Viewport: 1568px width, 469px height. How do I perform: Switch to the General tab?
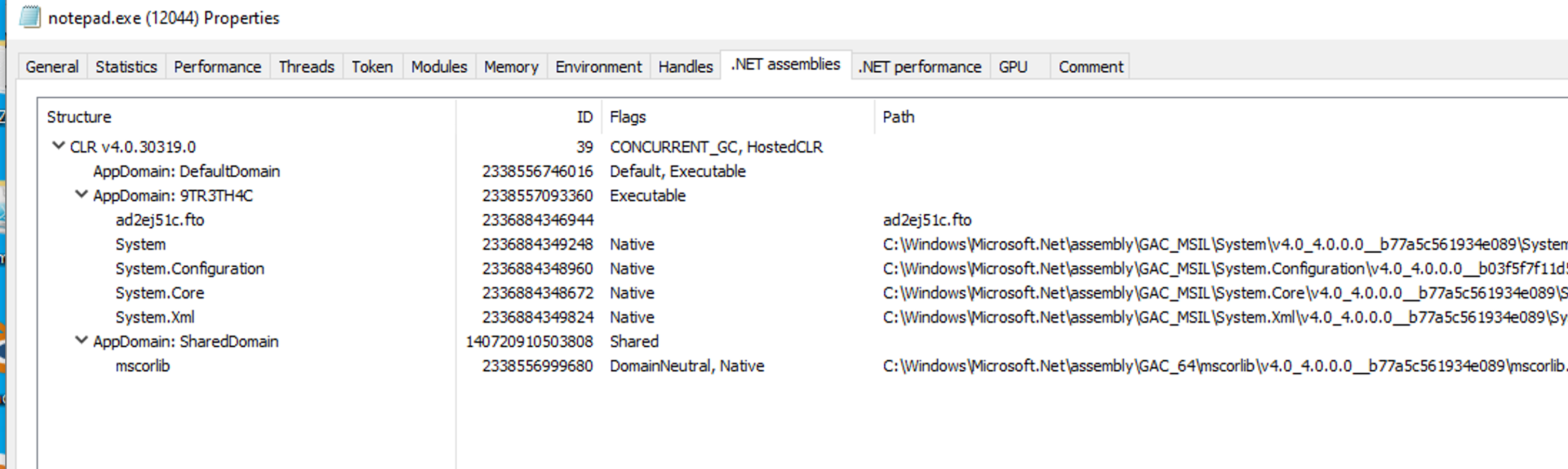52,67
